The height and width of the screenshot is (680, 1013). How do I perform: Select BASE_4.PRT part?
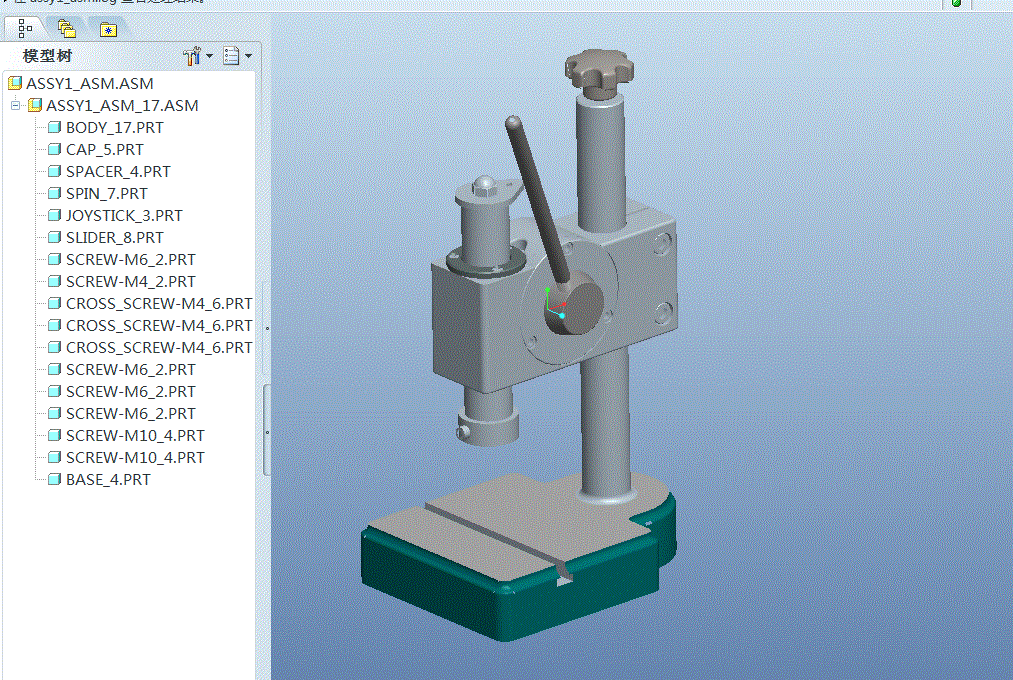(x=108, y=479)
